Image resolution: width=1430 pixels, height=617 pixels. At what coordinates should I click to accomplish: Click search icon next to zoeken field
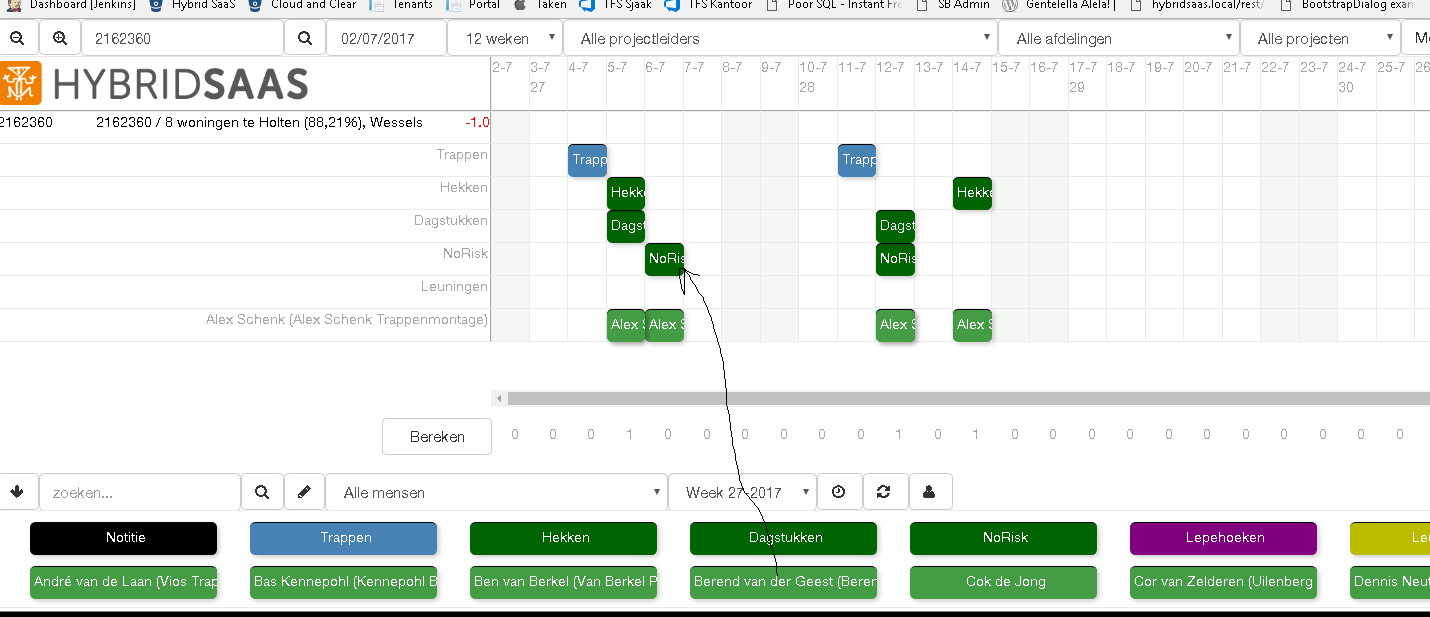[262, 492]
